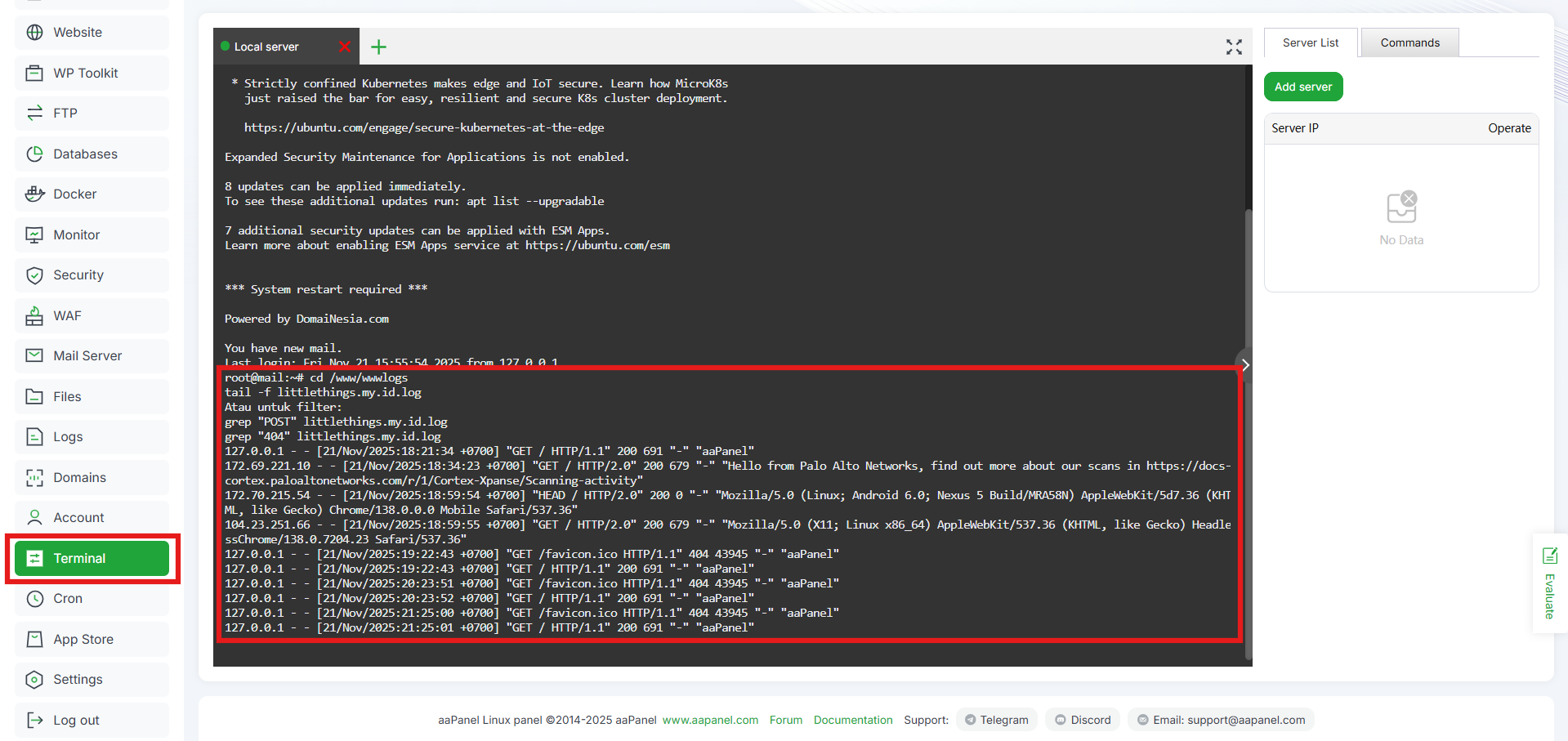The image size is (1568, 741).
Task: Open WP Toolkit menu item
Action: [x=92, y=73]
